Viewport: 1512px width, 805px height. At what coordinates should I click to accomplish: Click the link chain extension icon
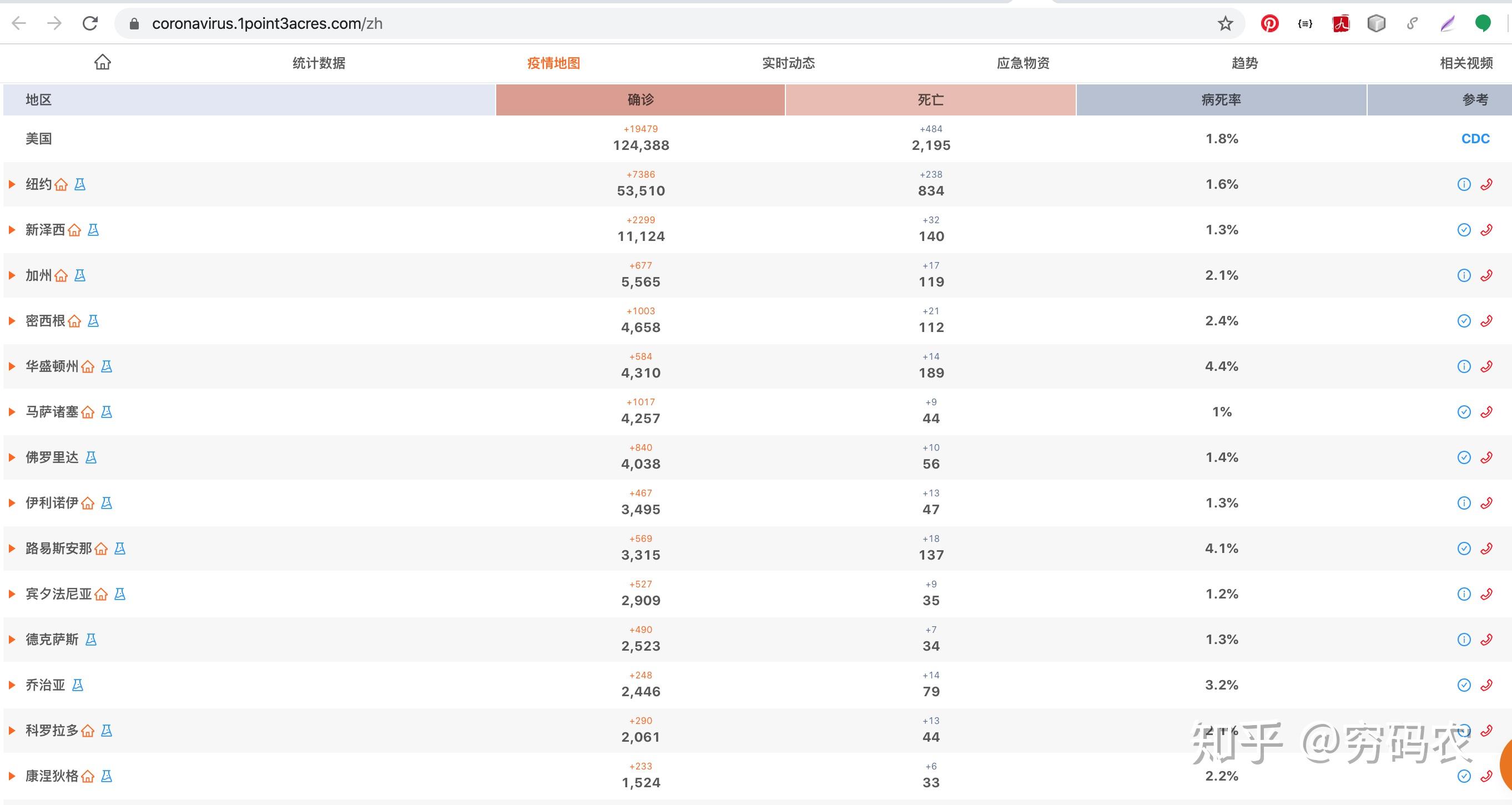[x=1412, y=23]
